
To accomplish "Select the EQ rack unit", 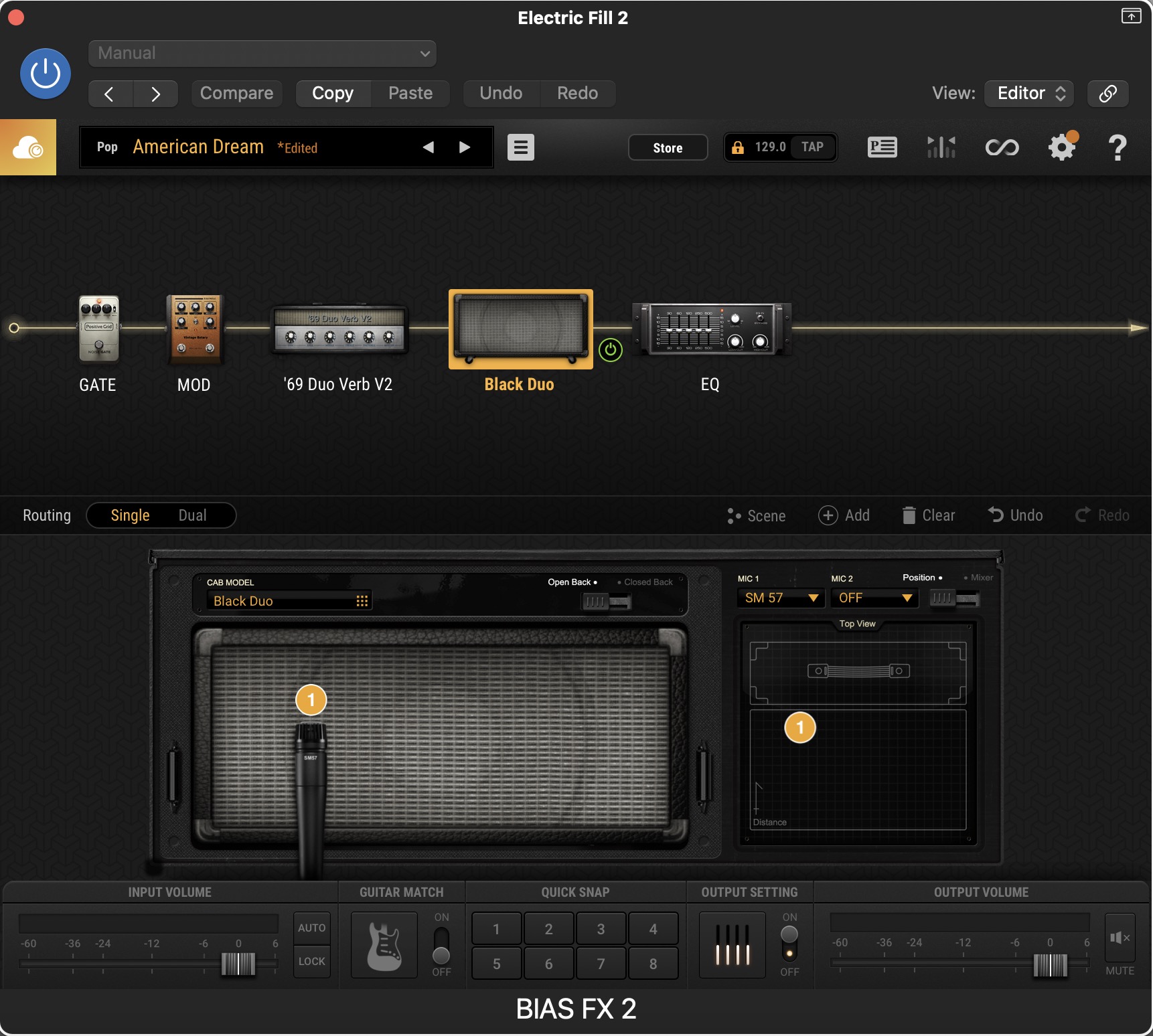I will pyautogui.click(x=711, y=329).
